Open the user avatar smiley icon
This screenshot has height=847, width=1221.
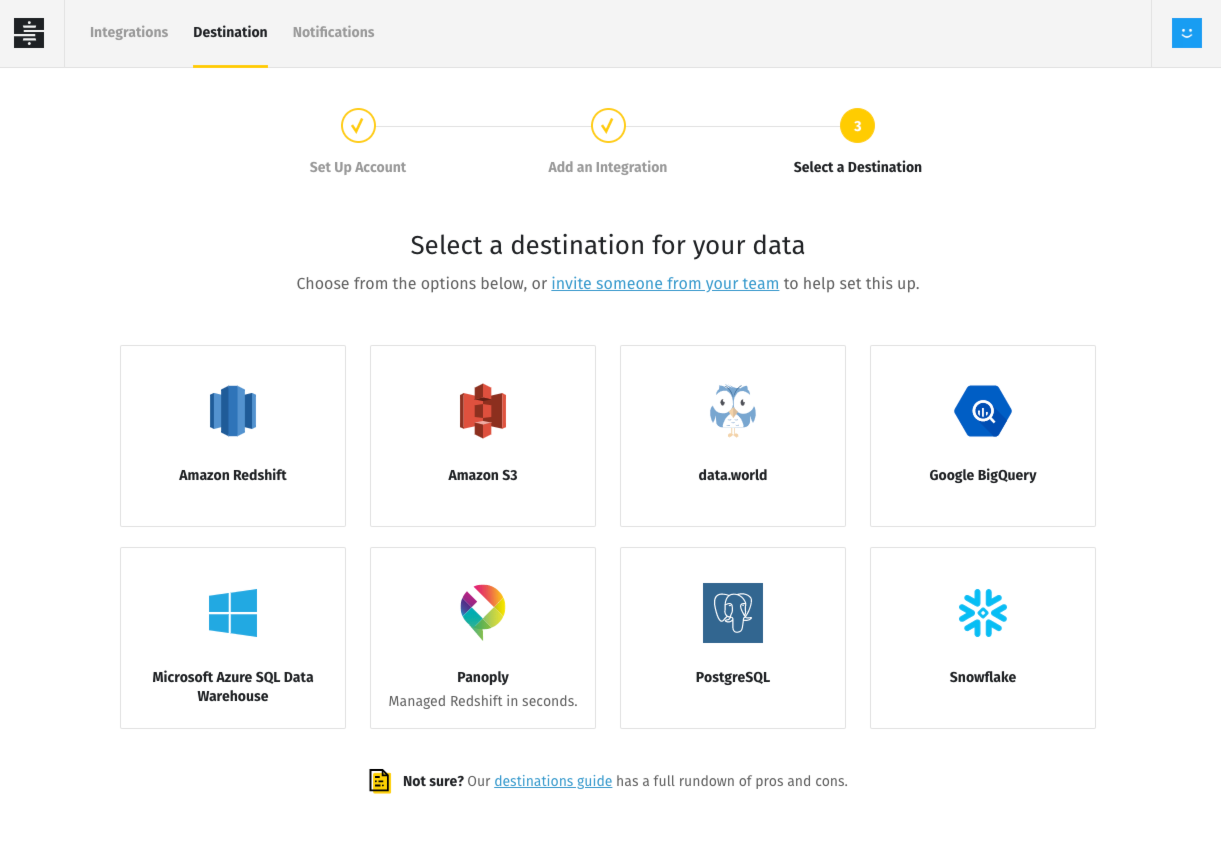1187,33
